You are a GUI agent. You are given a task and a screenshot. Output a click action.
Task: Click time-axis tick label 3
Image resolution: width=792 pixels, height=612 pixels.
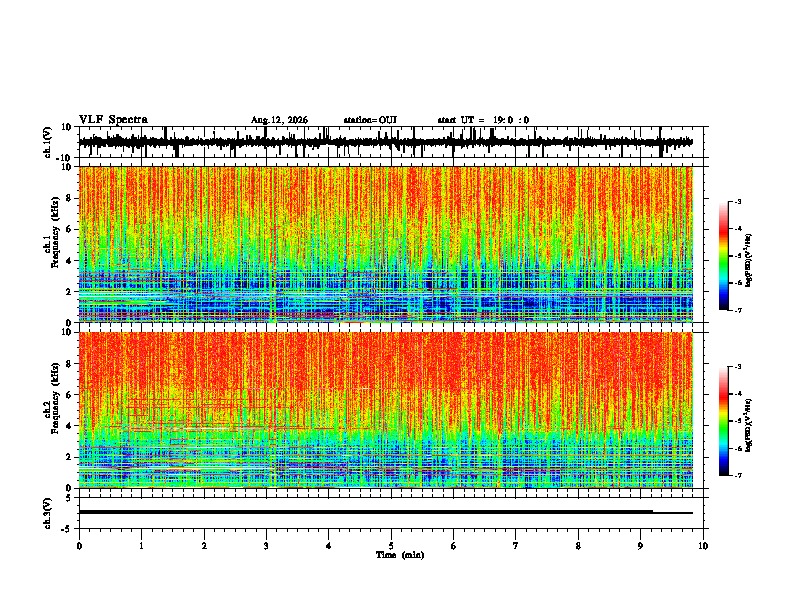point(266,546)
